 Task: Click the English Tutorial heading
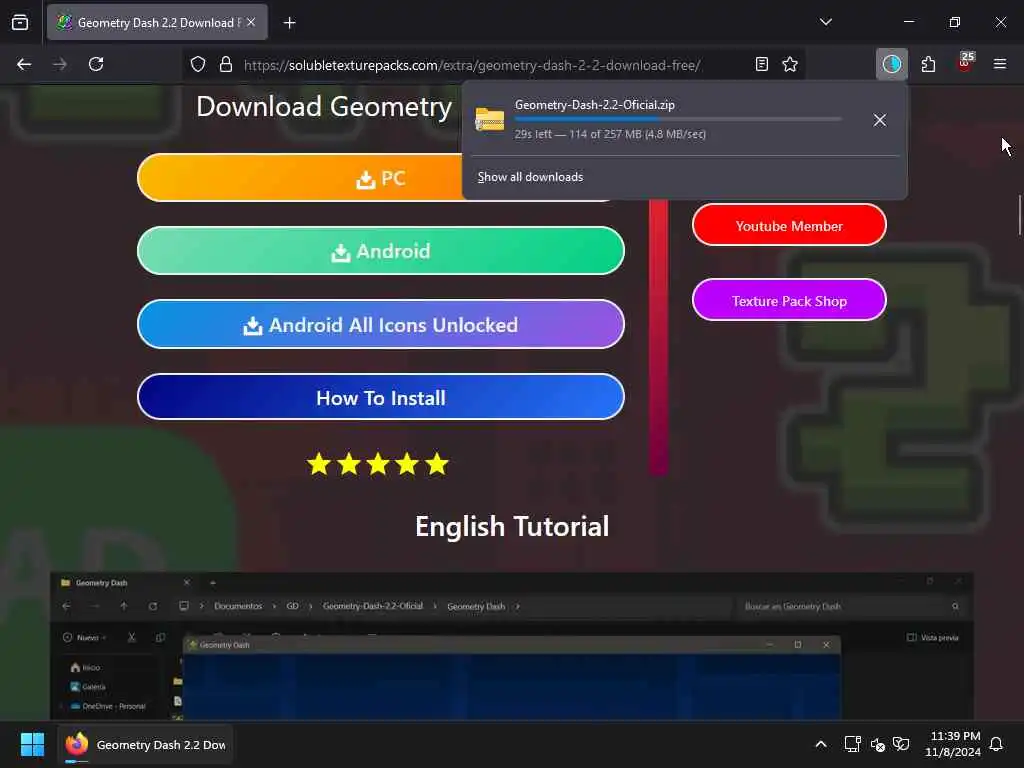[512, 526]
